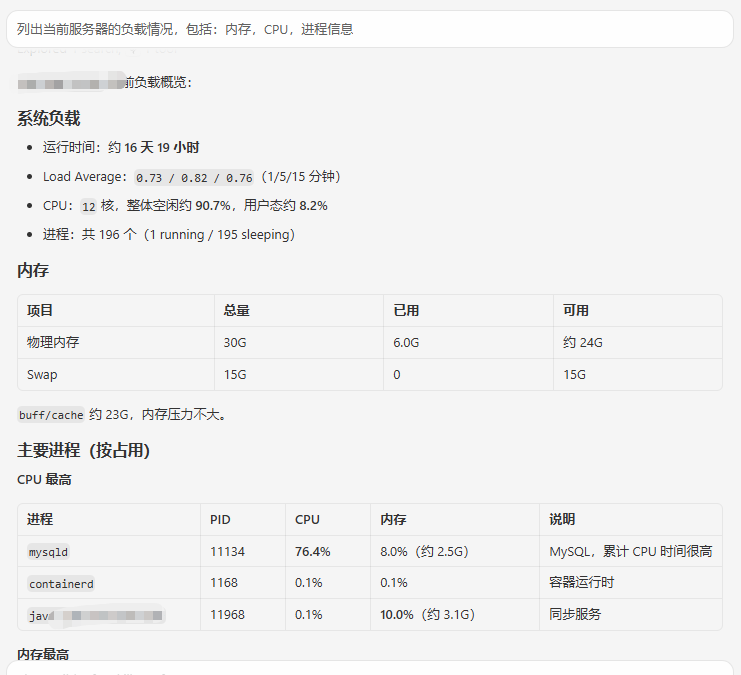
Task: Click the '说明' column header
Action: [562, 519]
